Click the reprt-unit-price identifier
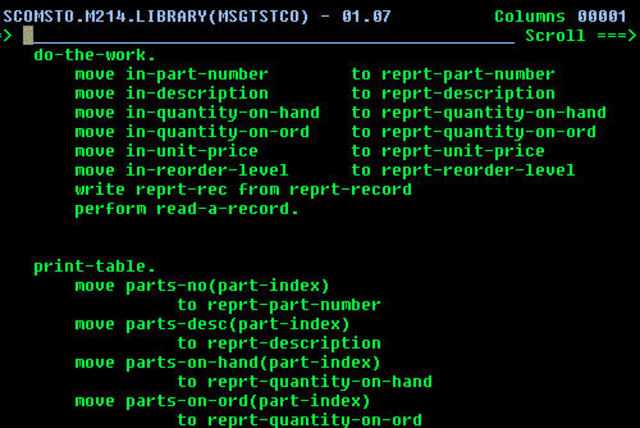 [x=463, y=152]
